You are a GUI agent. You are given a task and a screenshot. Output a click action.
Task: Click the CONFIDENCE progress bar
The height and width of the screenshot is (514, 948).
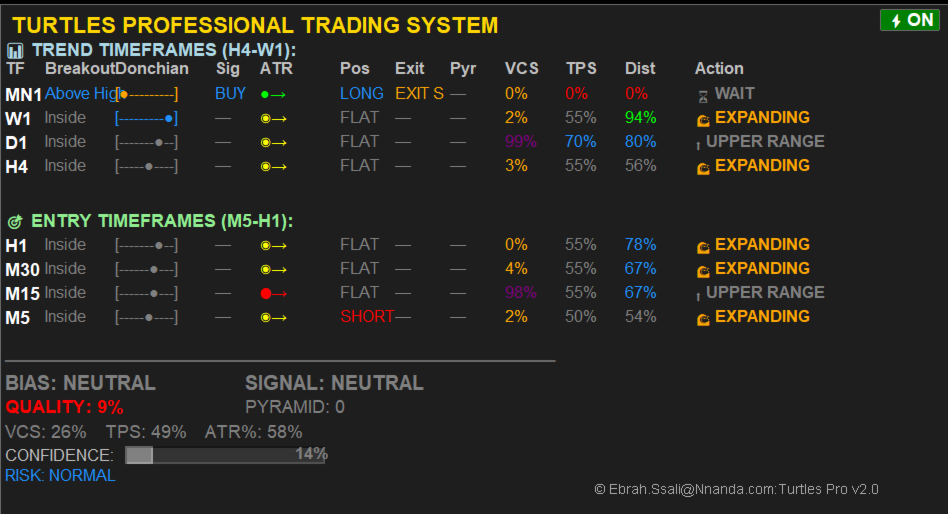coord(225,455)
